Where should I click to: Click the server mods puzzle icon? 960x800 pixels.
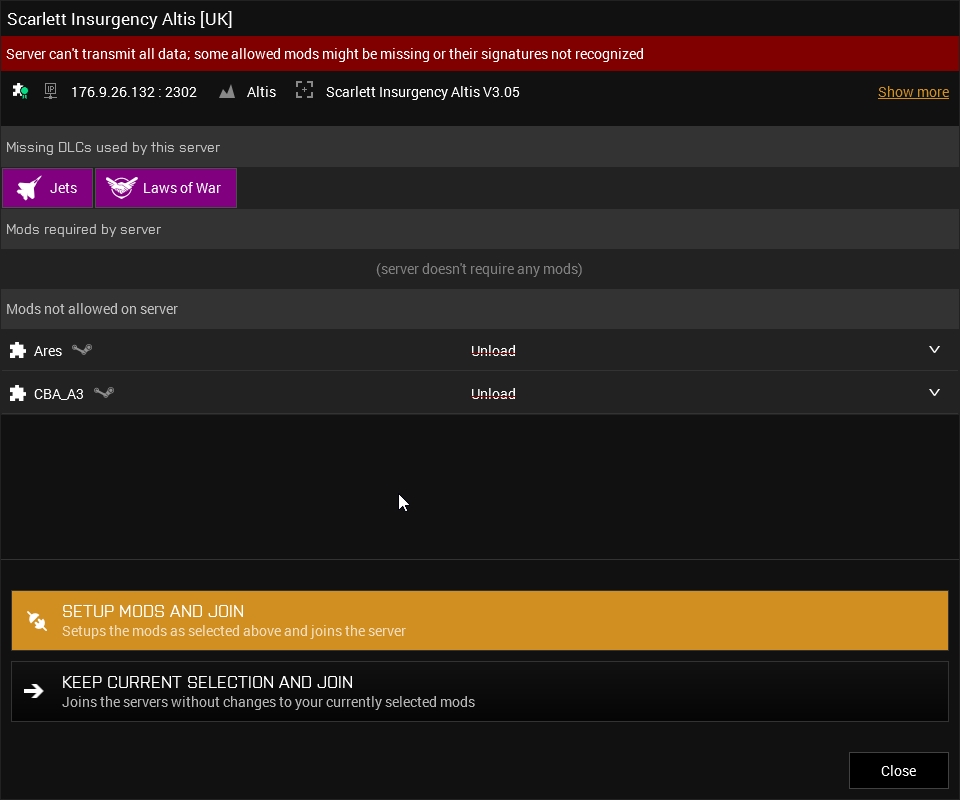click(x=20, y=91)
